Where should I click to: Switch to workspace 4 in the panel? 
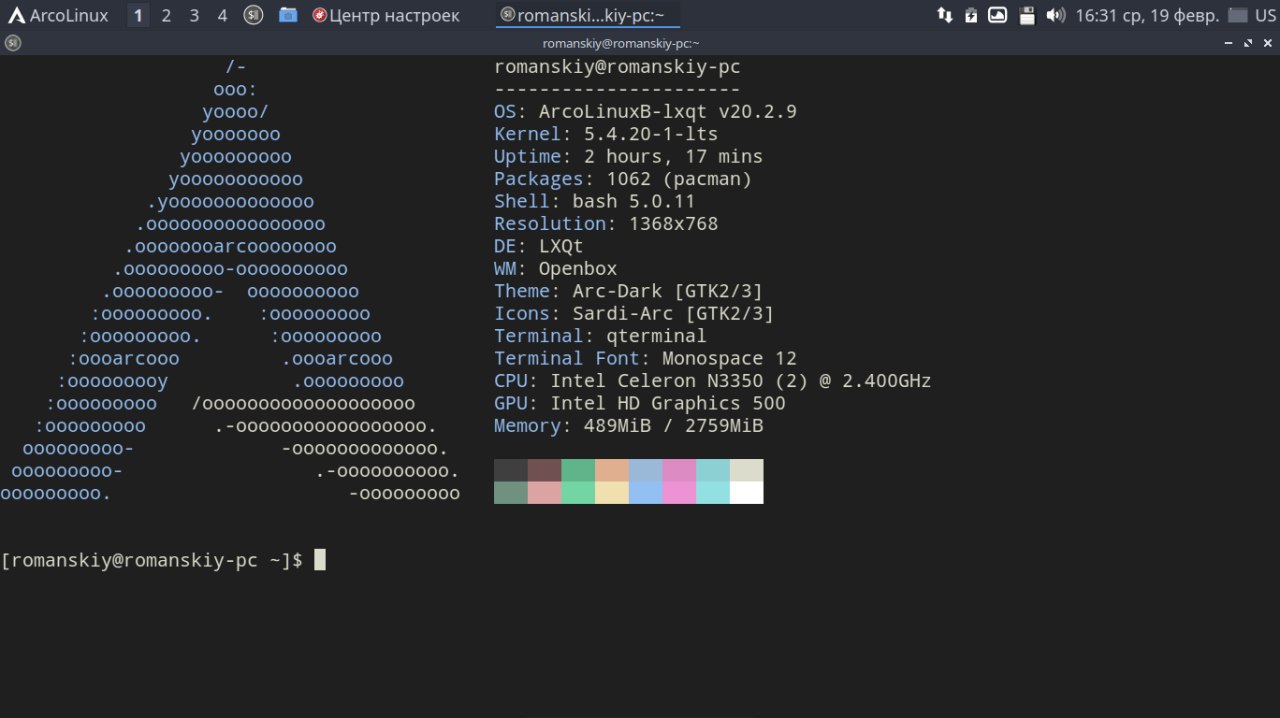[x=222, y=15]
